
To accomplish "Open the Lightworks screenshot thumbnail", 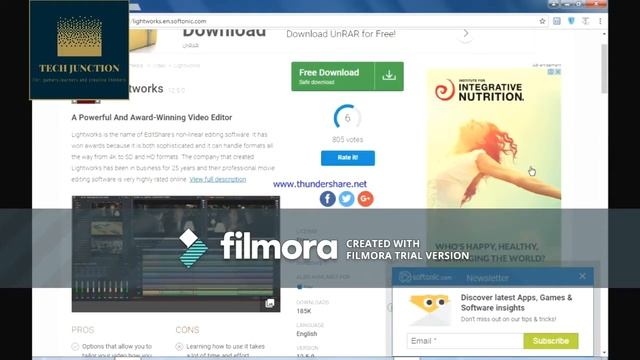I will (176, 254).
